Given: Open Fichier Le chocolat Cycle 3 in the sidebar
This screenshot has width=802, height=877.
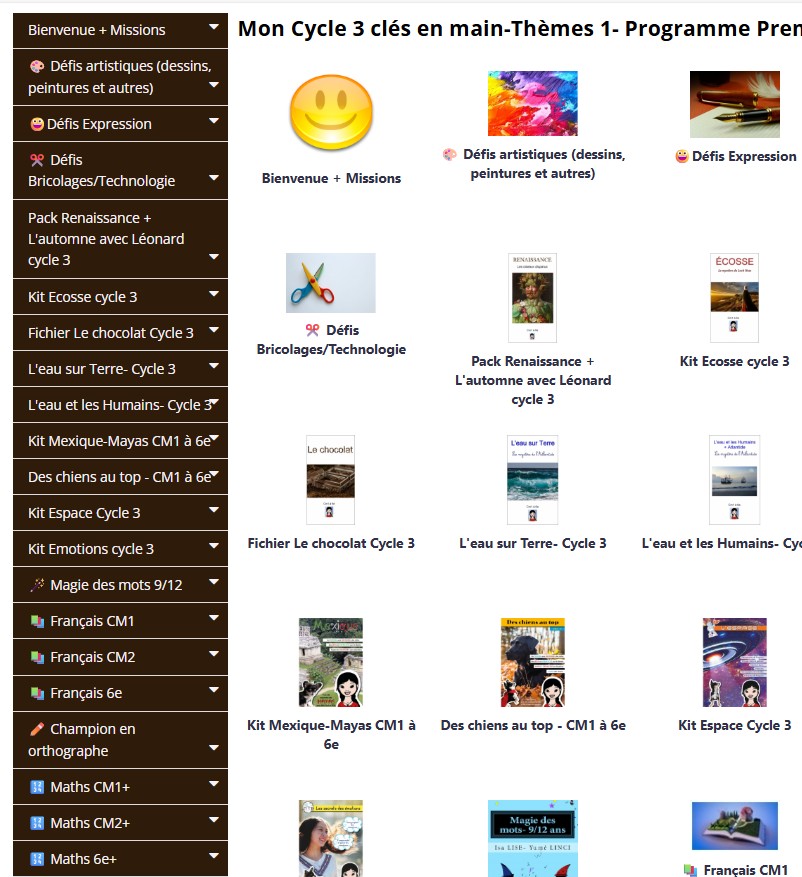Looking at the screenshot, I should (x=120, y=333).
